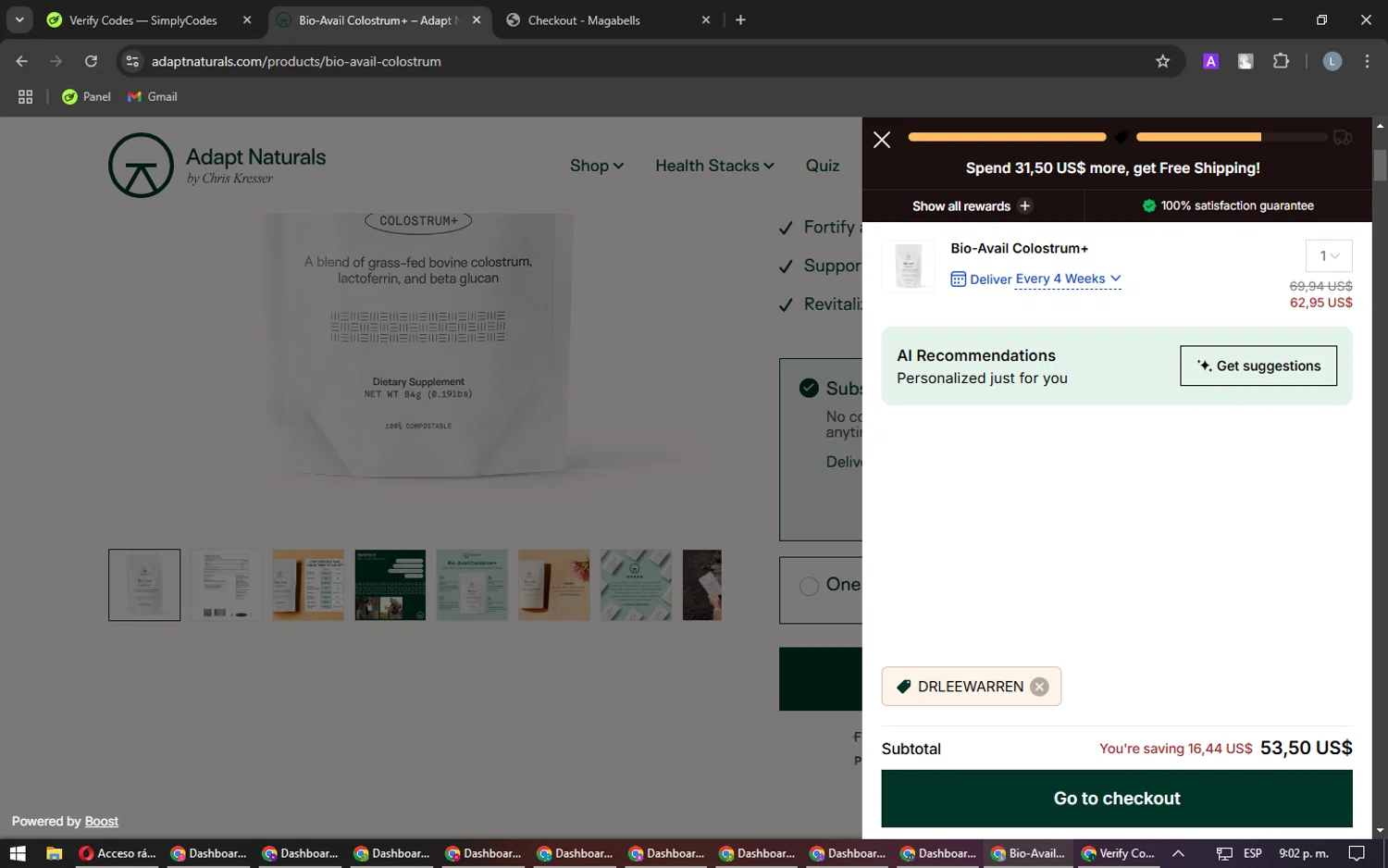Switch to Verify Codes — SimplyCodes tab
Screen dimensions: 1388x868
[143, 20]
